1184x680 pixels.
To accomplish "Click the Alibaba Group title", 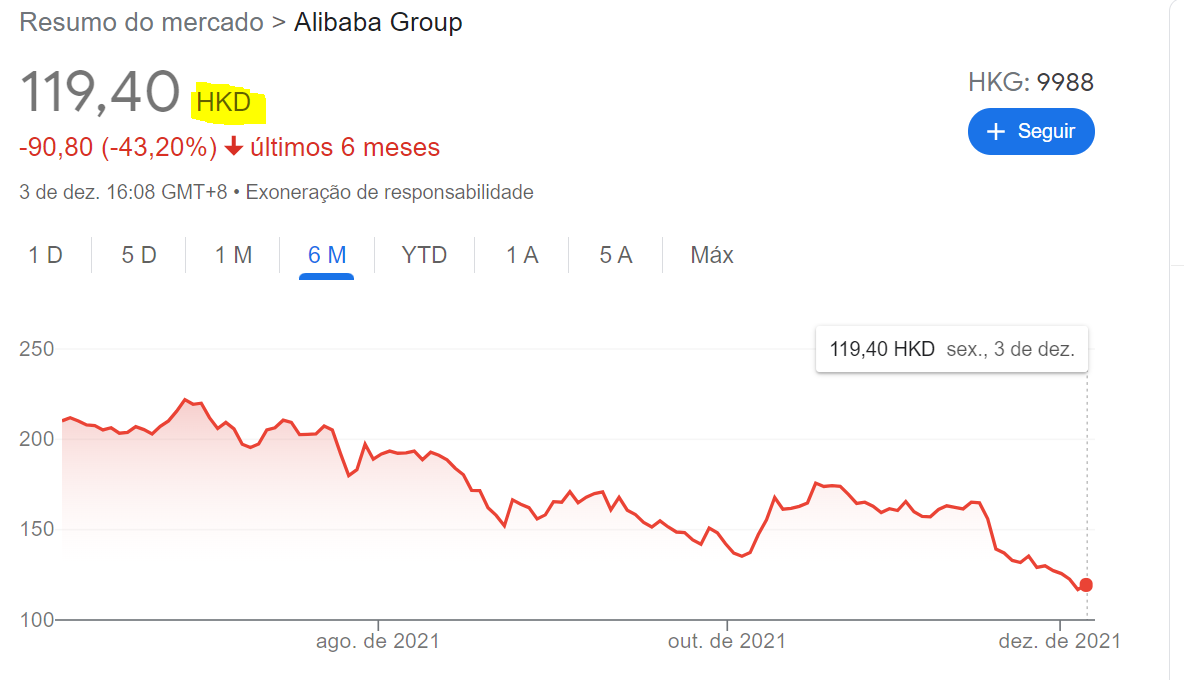I will point(378,22).
